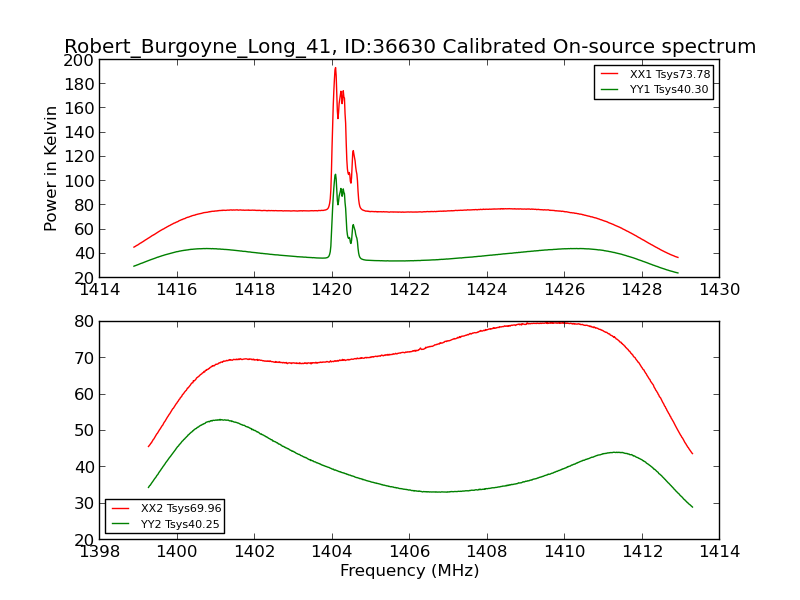Click the 1430 tick label on upper plot

[x=719, y=290]
